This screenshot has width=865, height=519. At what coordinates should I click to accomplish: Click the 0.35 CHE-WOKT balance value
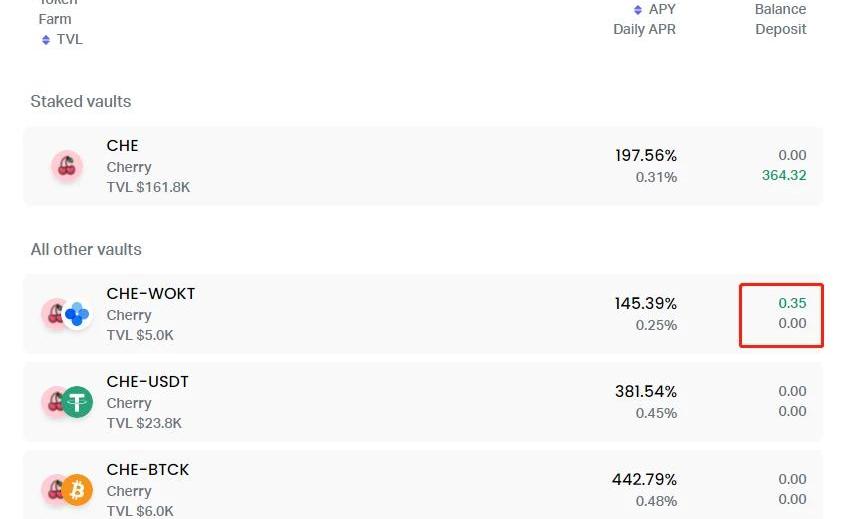(x=792, y=304)
